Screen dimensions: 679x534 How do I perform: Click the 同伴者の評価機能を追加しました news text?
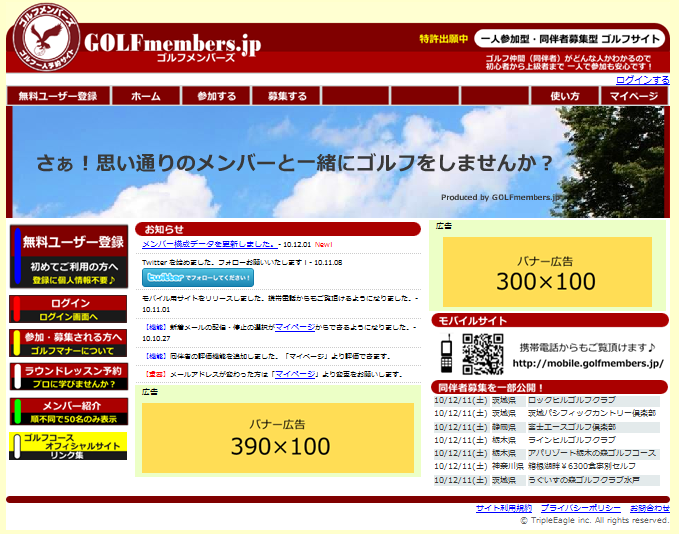tap(267, 356)
